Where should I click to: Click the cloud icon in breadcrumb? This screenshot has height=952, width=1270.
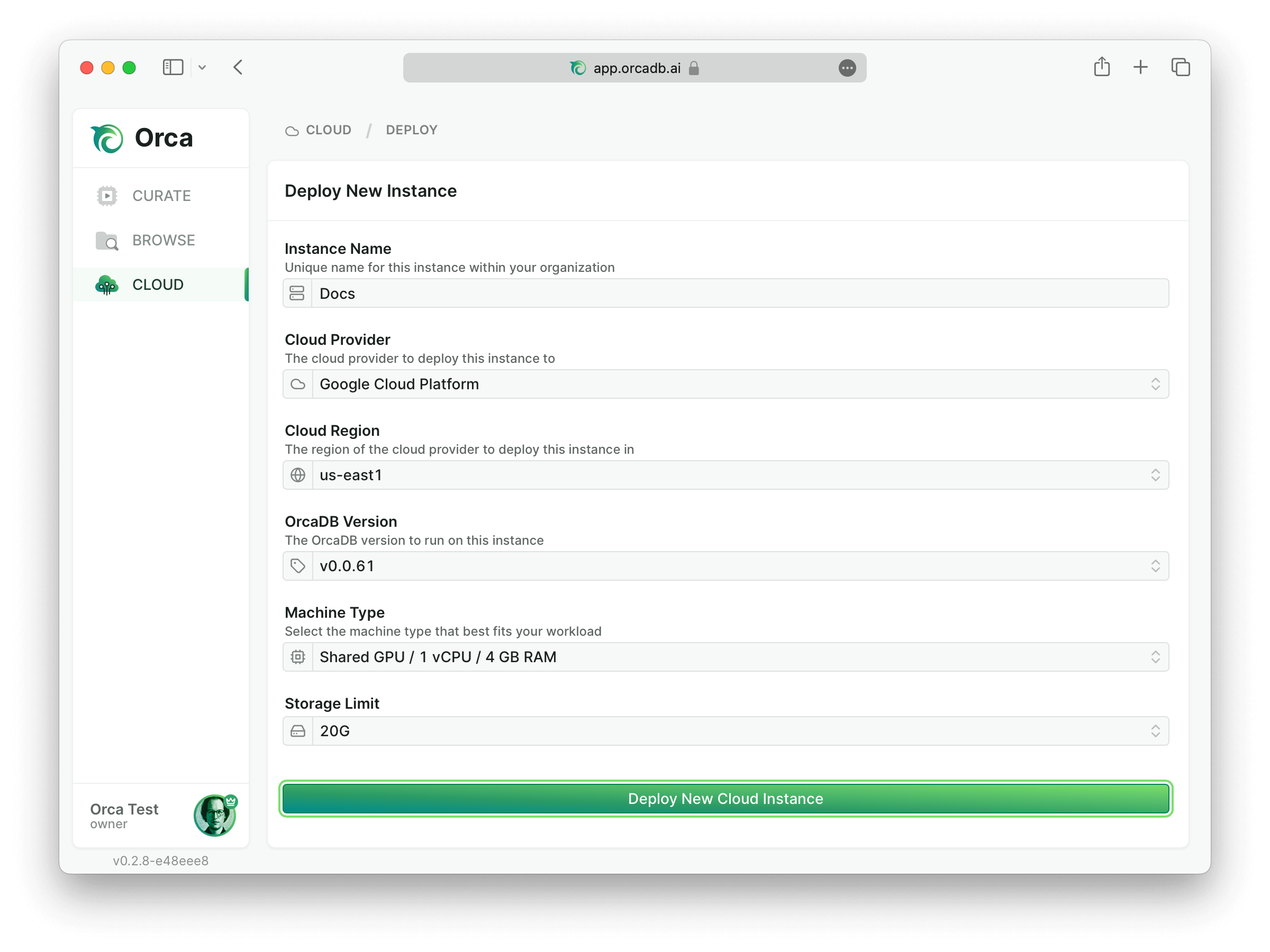click(x=292, y=131)
